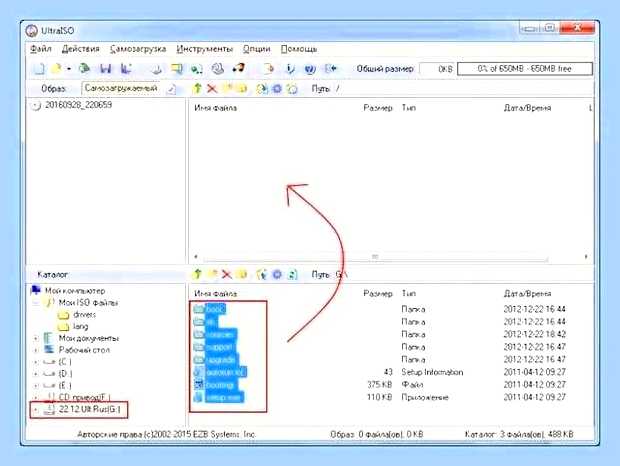Viewport: 620px width, 466px height.
Task: Click the Save As icon beside Save
Action: [126, 69]
